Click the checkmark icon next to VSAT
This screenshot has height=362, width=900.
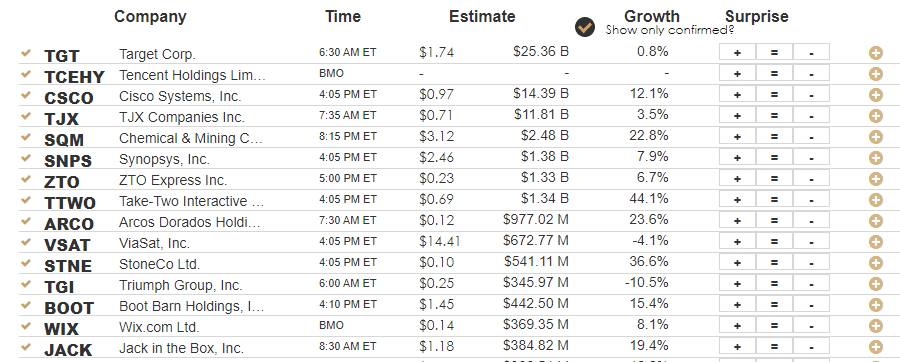pyautogui.click(x=25, y=242)
